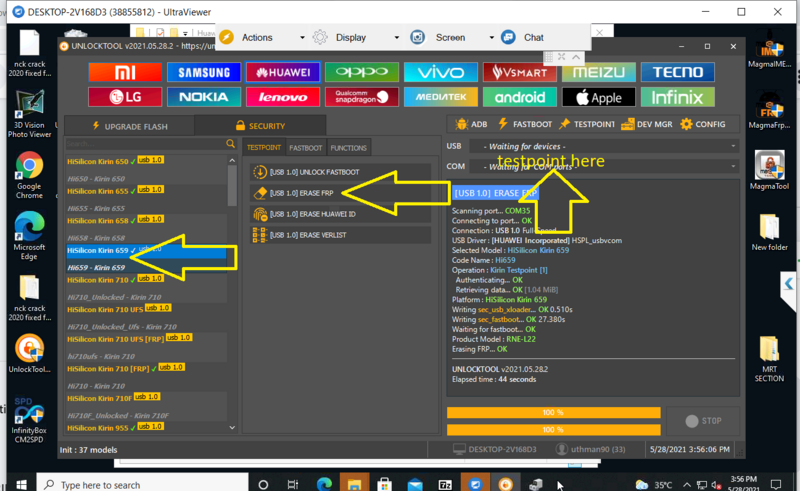Image resolution: width=800 pixels, height=491 pixels.
Task: Select the Vsmart brand tile
Action: point(520,72)
